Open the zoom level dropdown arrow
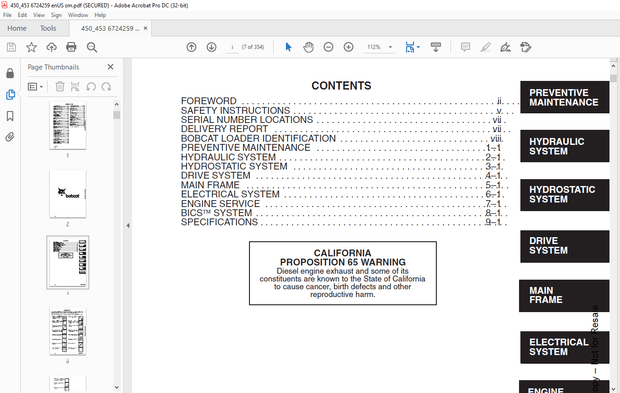The image size is (620, 393). point(390,47)
